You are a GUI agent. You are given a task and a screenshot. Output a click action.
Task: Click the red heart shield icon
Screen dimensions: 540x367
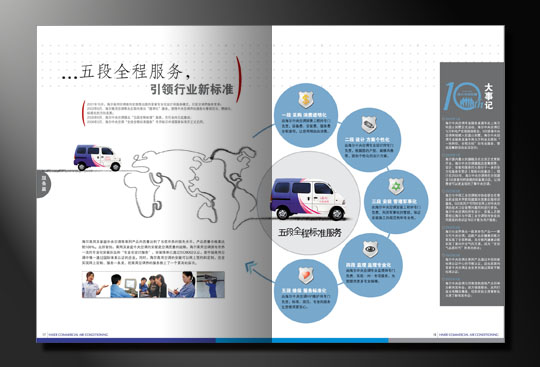tap(305, 276)
